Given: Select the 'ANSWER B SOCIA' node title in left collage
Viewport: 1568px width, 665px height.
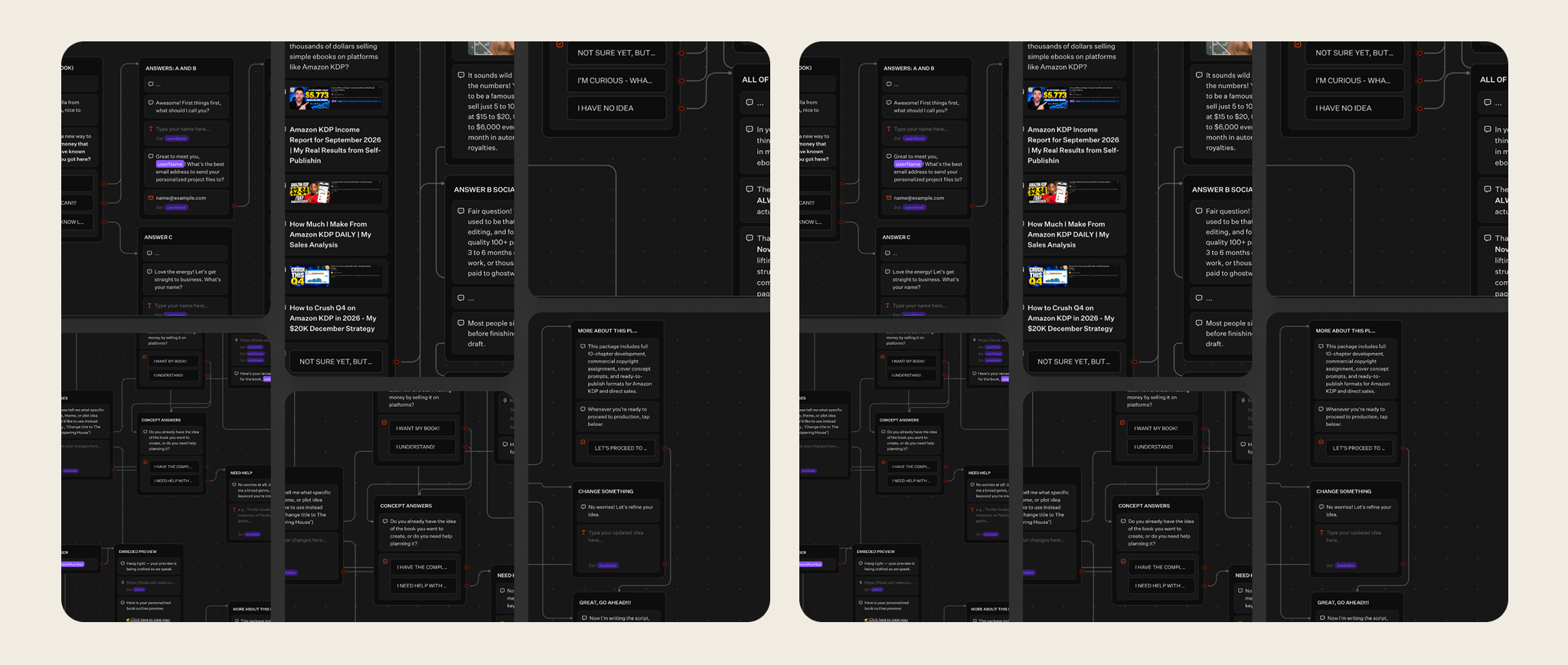Looking at the screenshot, I should point(484,189).
